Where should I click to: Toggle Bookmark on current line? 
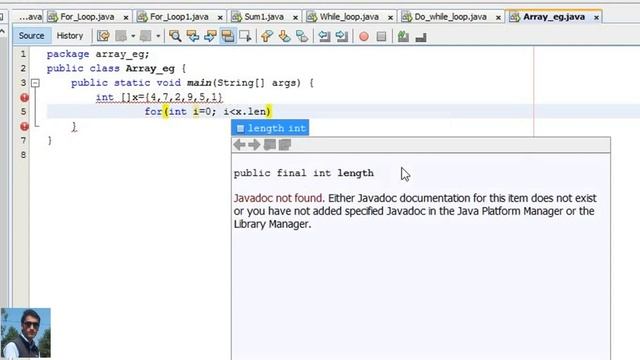coord(302,36)
